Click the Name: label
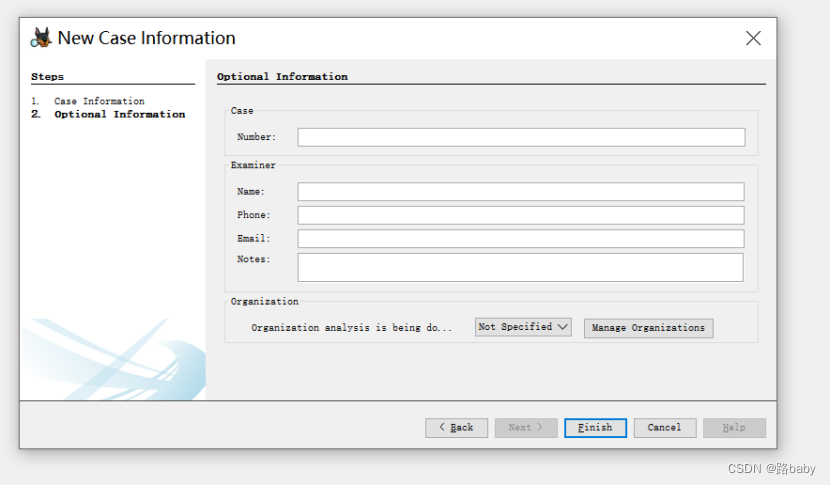 point(251,192)
